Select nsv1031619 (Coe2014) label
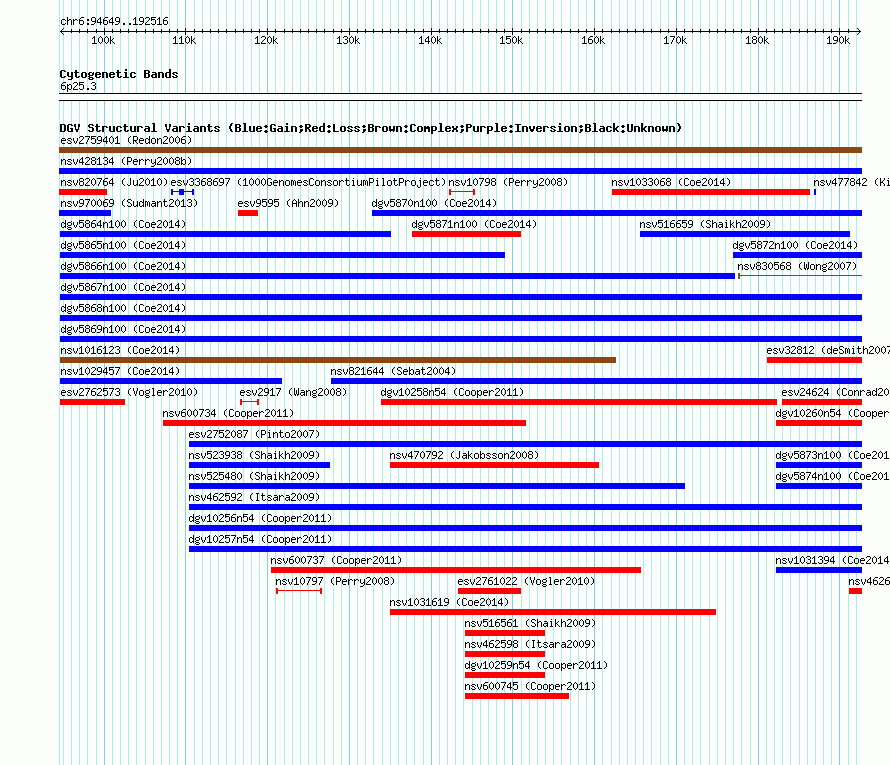Viewport: 890px width, 765px height. (449, 602)
